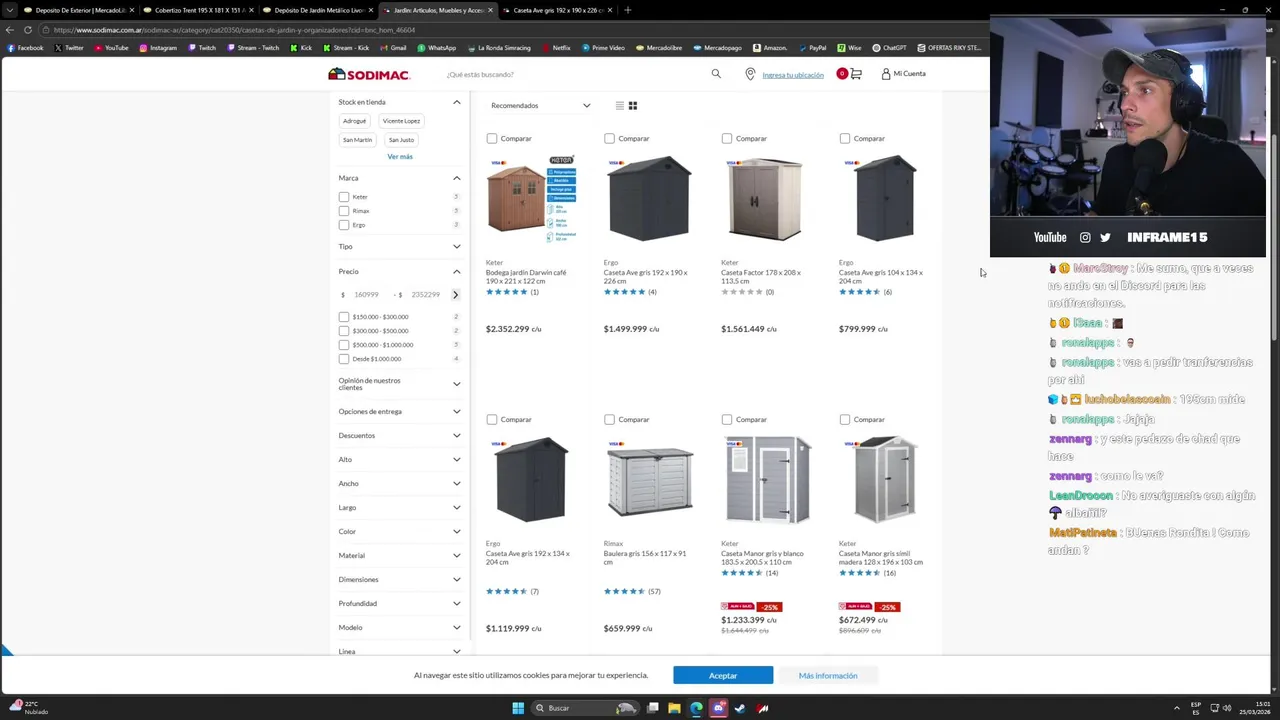Check the Rimax brand filter
The height and width of the screenshot is (720, 1280).
344,211
